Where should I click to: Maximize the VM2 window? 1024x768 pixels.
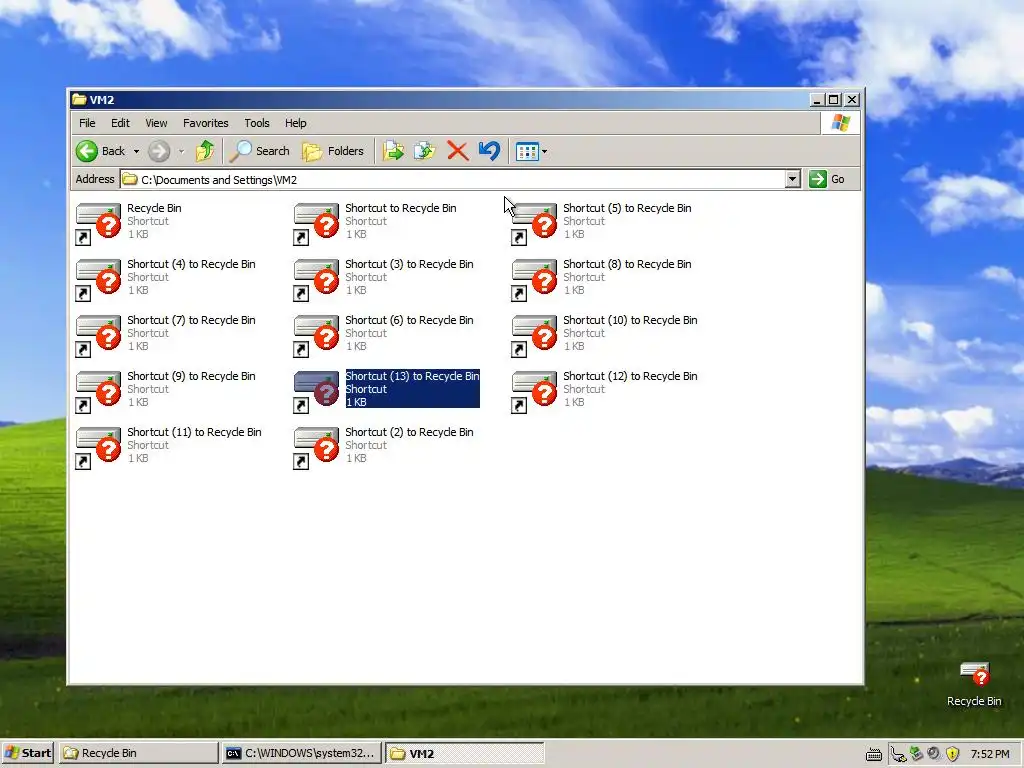[x=833, y=100]
